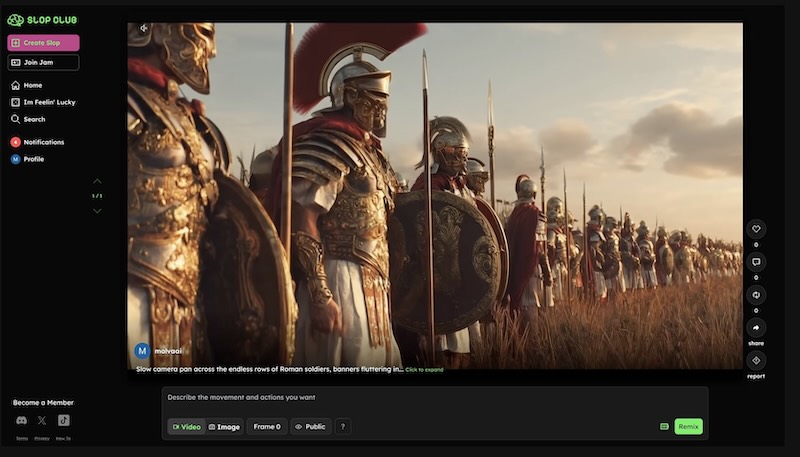Screen dimensions: 800x457
Task: Open Profile in the sidebar
Action: point(28,159)
